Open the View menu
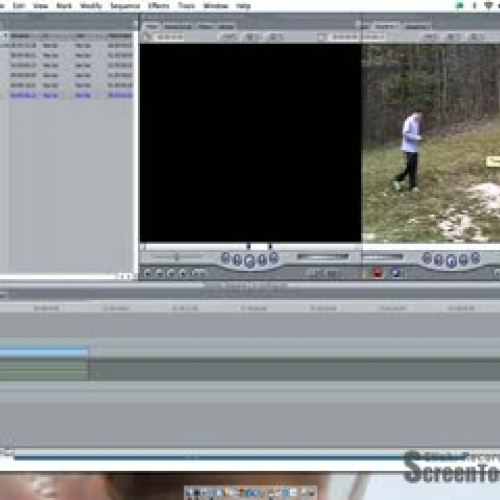 (x=41, y=6)
